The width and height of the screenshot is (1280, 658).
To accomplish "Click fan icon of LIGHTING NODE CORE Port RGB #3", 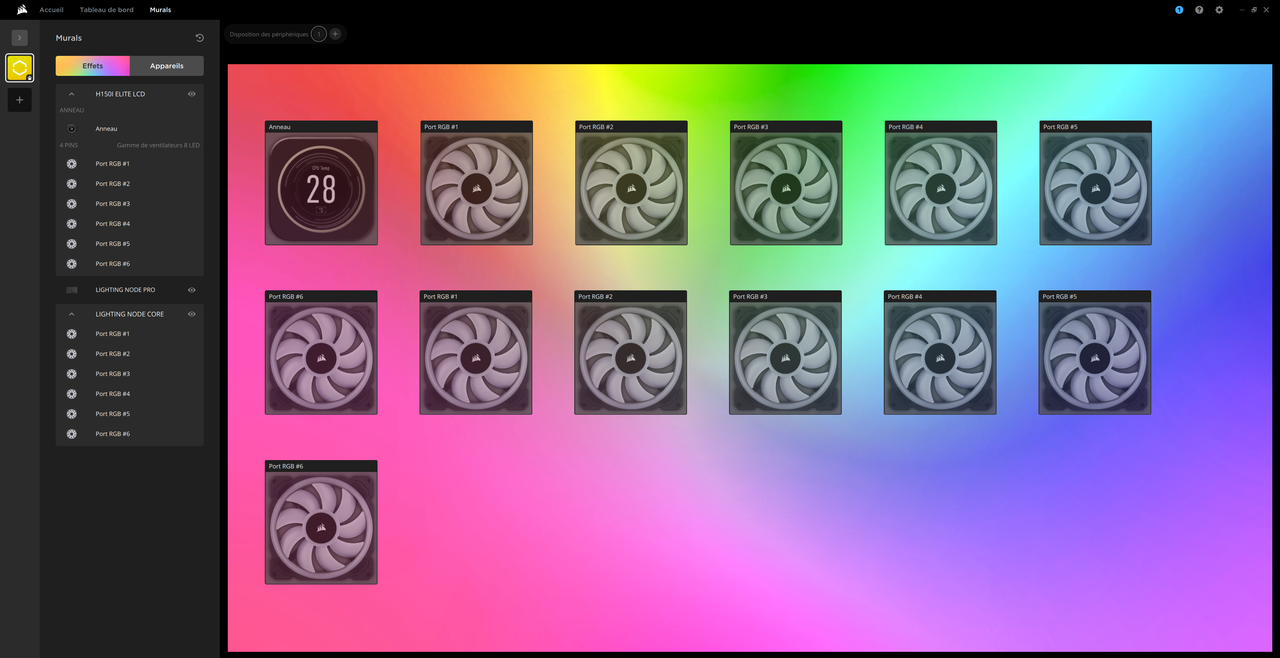I will [x=71, y=373].
